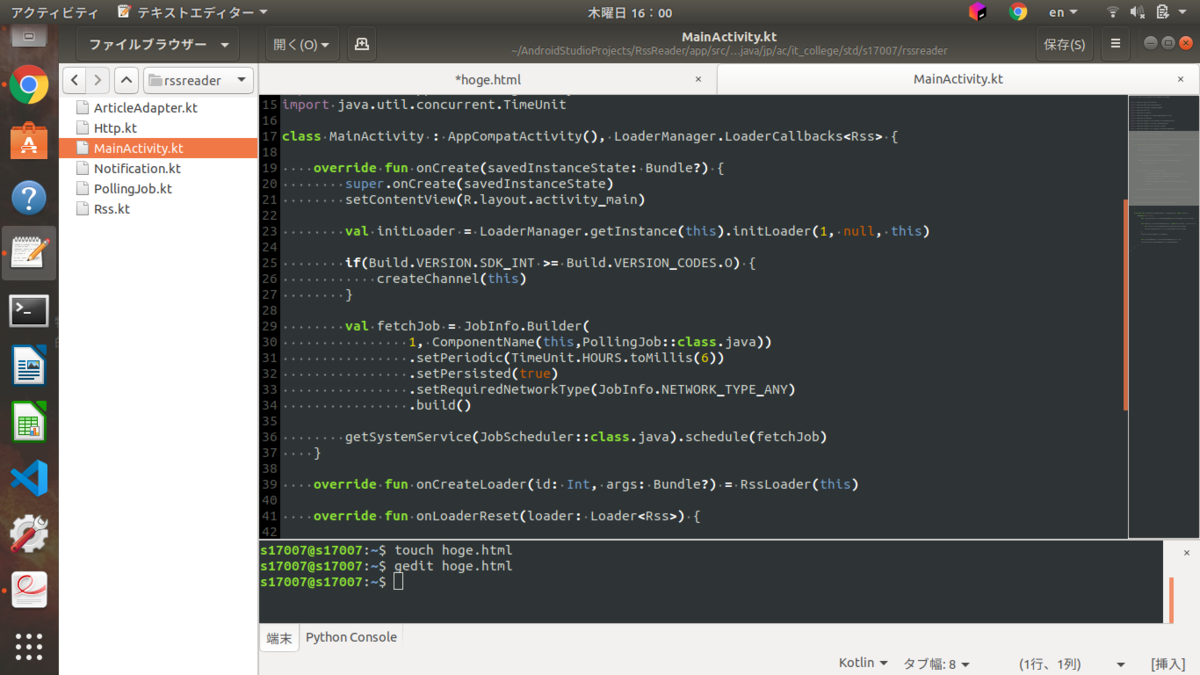Image resolution: width=1200 pixels, height=675 pixels.
Task: Open the テキストエディター application menu
Action: [x=193, y=12]
